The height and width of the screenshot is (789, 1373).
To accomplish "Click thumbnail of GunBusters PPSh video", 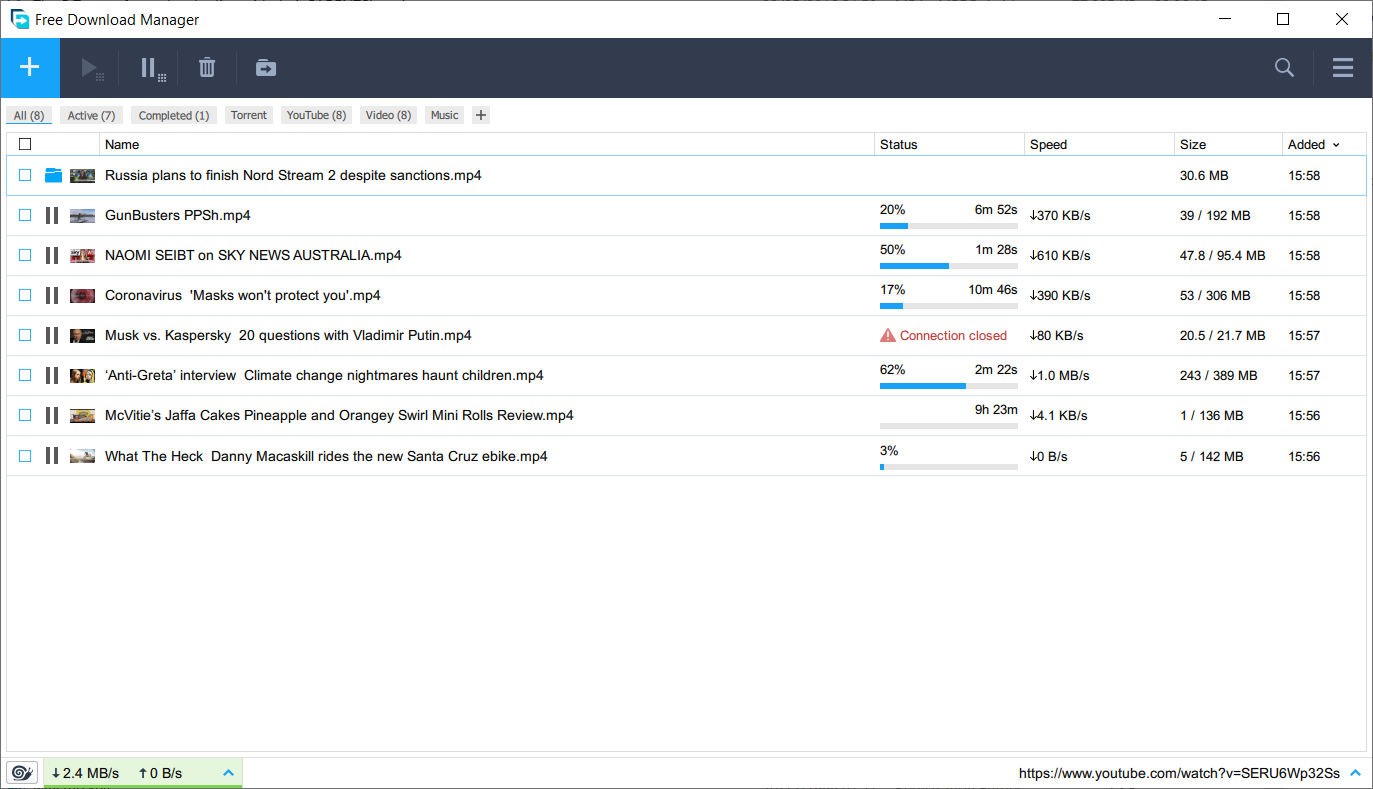I will coord(82,215).
